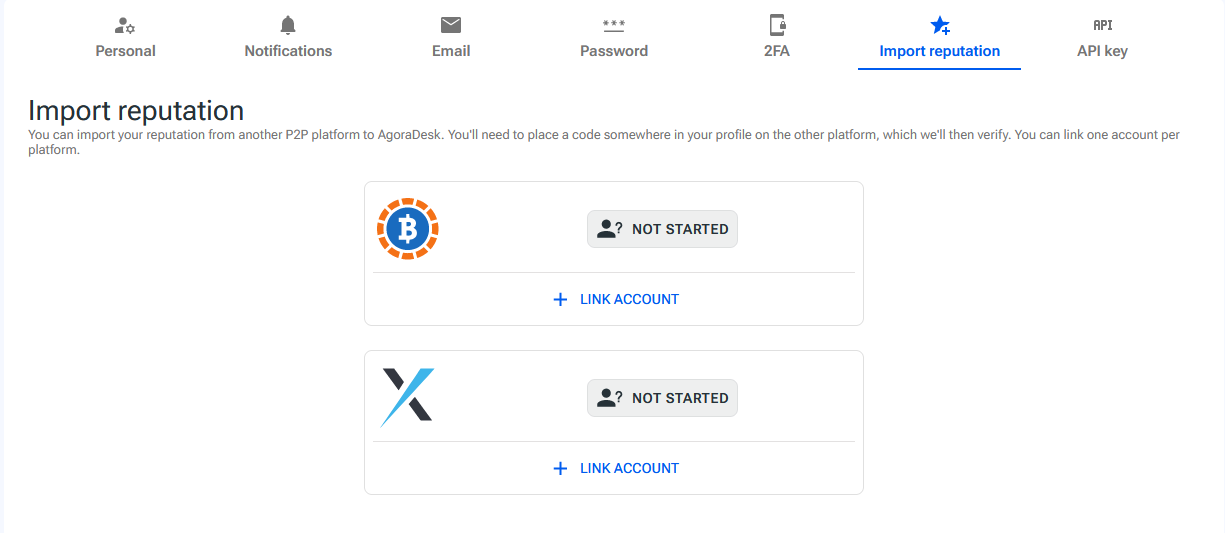The width and height of the screenshot is (1225, 533).
Task: Switch to the API key tab label
Action: pyautogui.click(x=1102, y=51)
